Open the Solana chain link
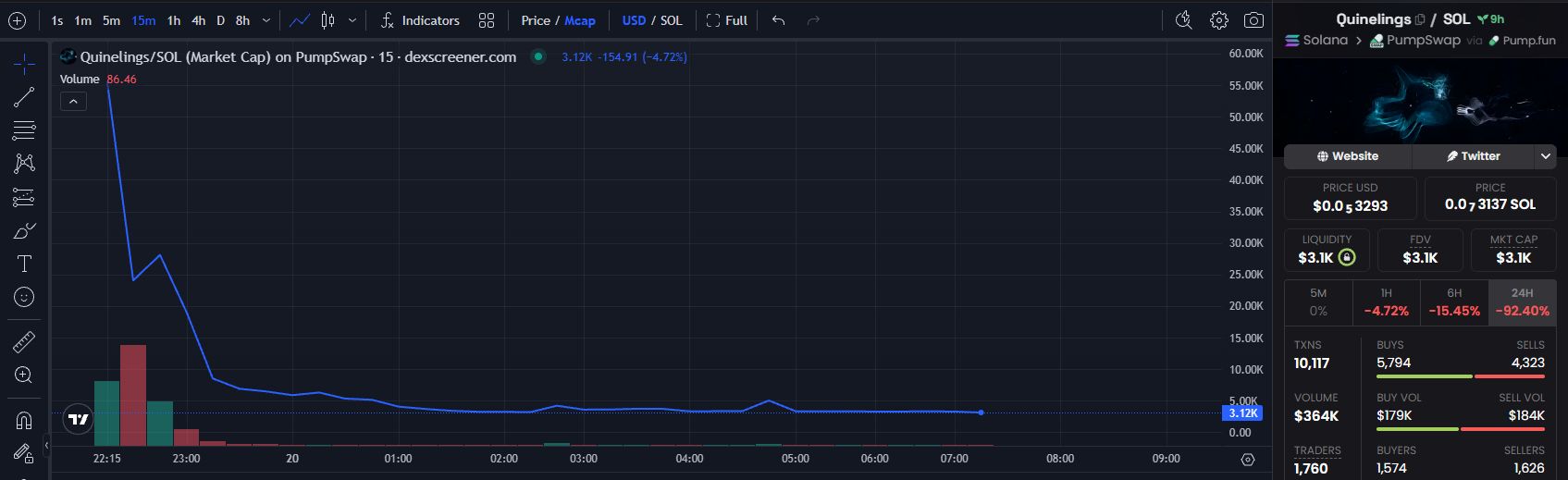The height and width of the screenshot is (480, 1568). point(1316,41)
